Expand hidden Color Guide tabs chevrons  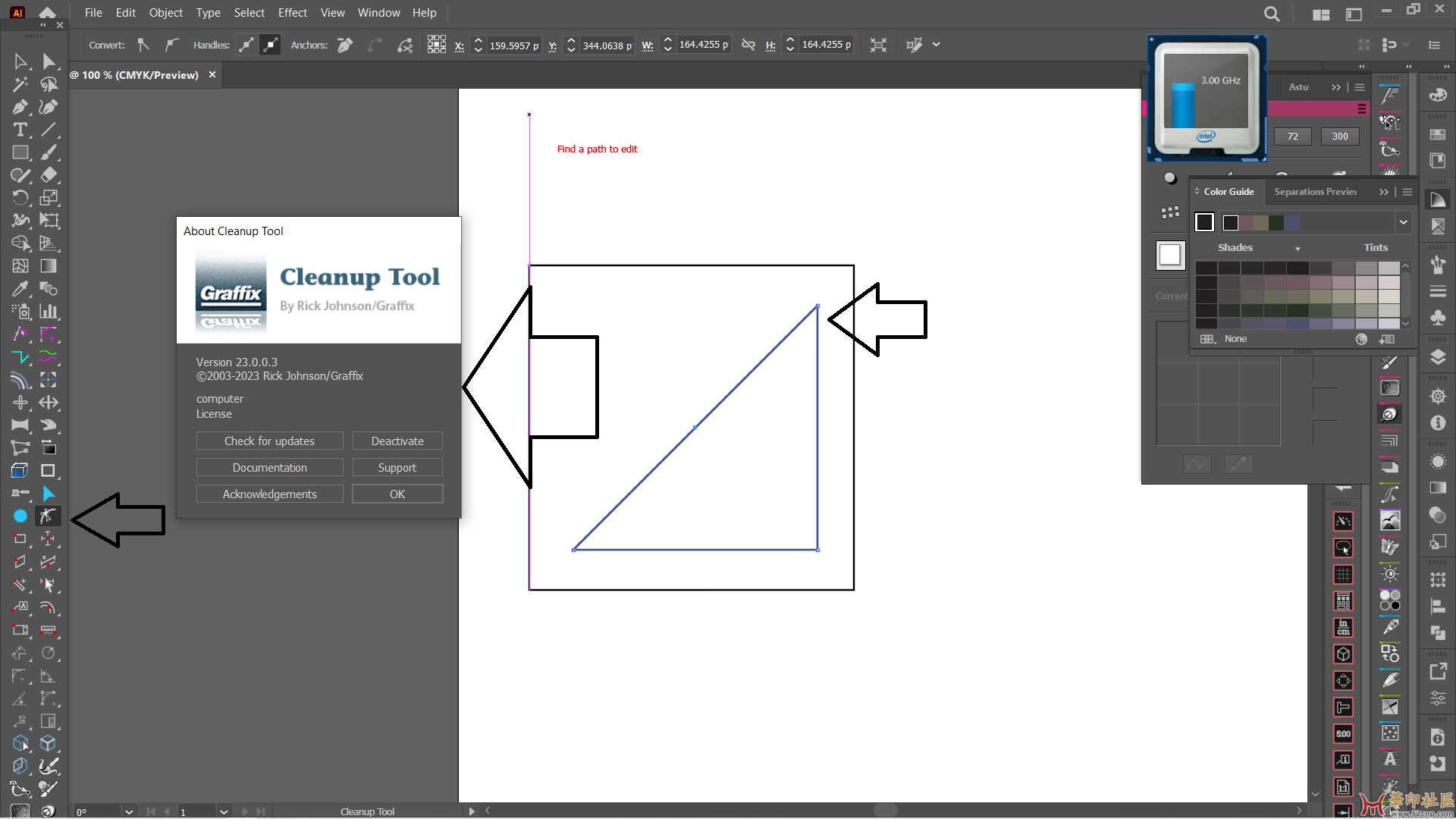(x=1384, y=192)
